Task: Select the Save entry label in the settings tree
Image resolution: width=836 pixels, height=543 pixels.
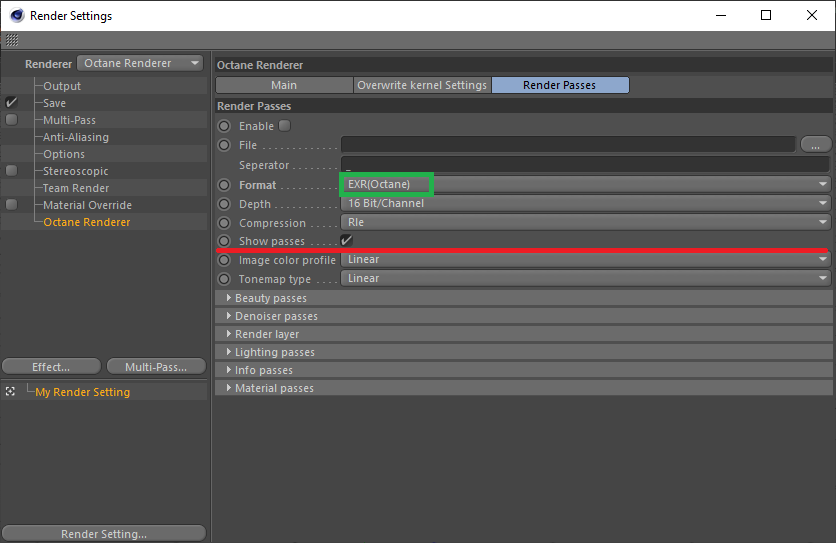Action: [x=54, y=103]
